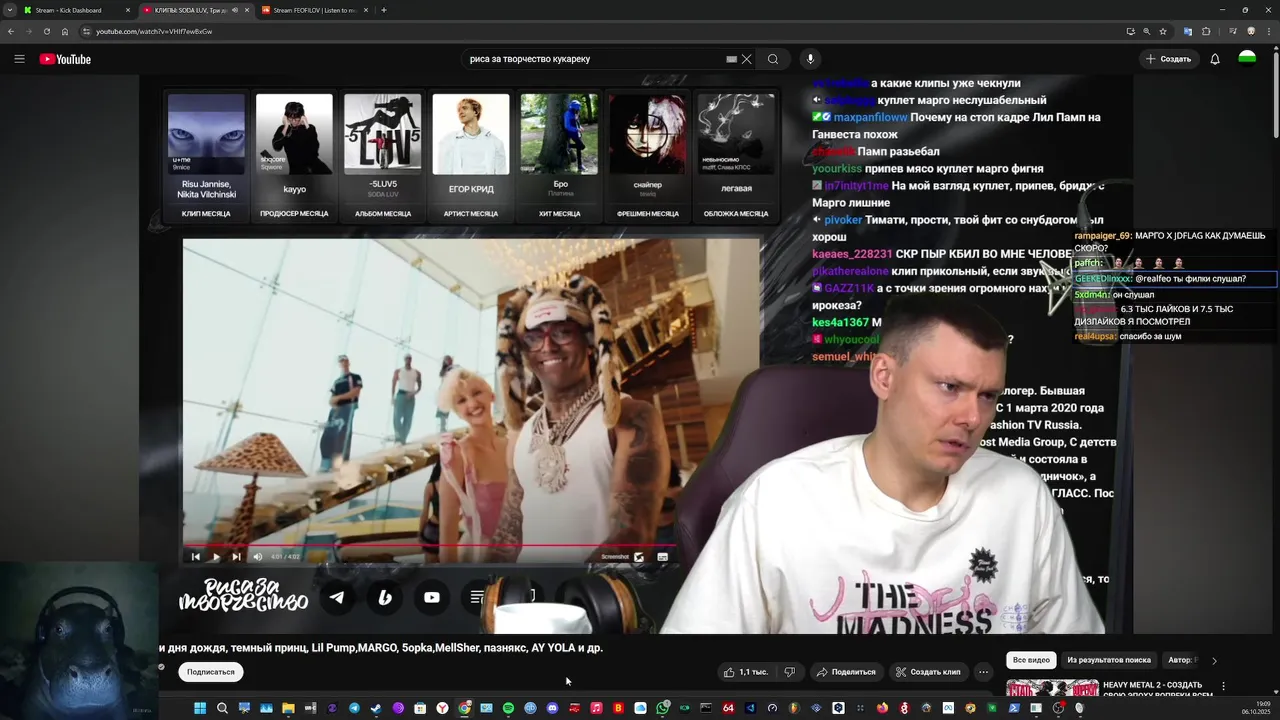
Task: Open options dots next to HEAVY METAL 2 video
Action: pyautogui.click(x=1223, y=686)
